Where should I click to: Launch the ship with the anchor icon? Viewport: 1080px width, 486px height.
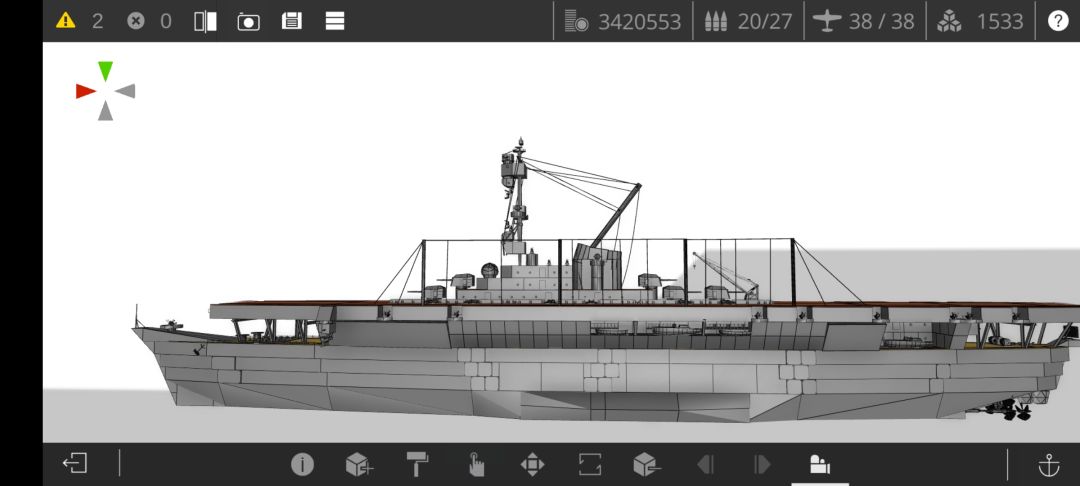(1048, 465)
